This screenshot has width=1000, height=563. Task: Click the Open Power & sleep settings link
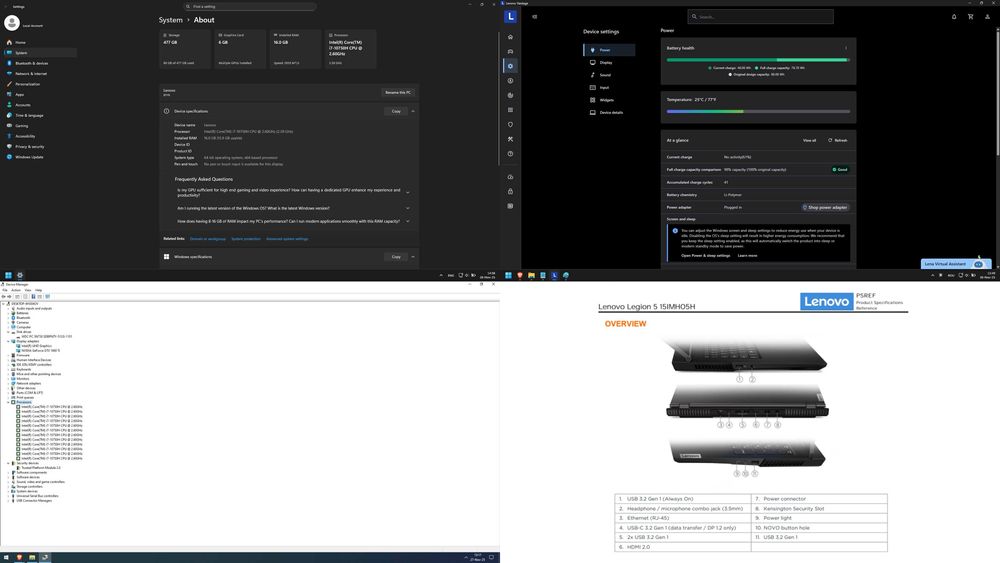point(705,256)
